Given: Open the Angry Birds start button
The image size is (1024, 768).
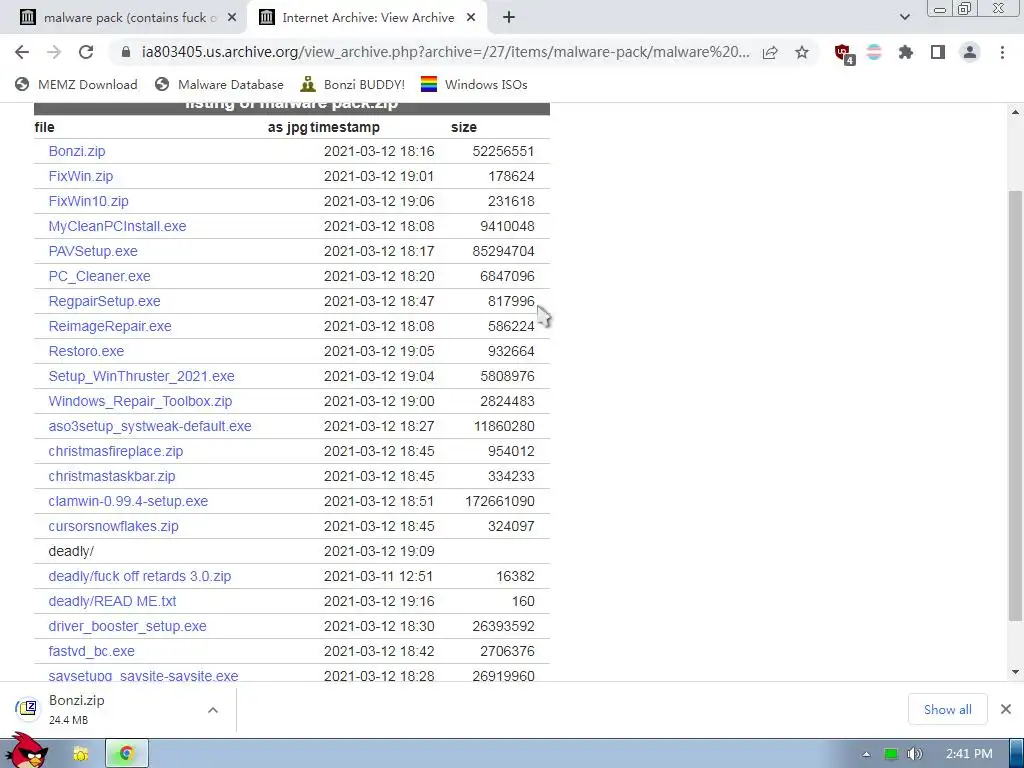Looking at the screenshot, I should (29, 751).
